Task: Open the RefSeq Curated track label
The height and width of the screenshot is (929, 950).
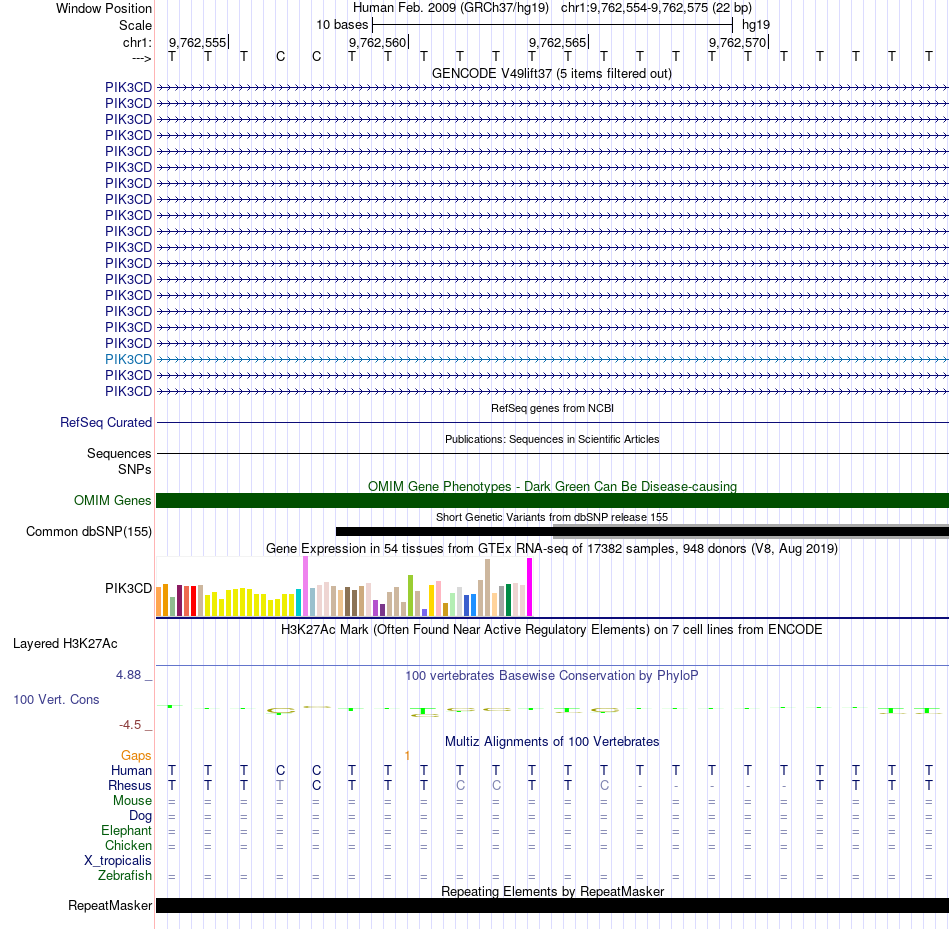Action: pos(105,422)
